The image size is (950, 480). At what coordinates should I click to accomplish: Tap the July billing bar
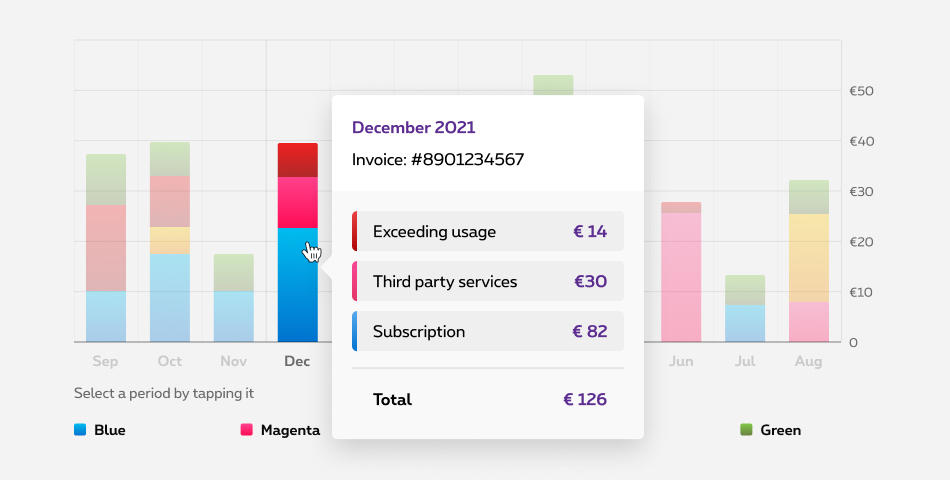tap(745, 309)
